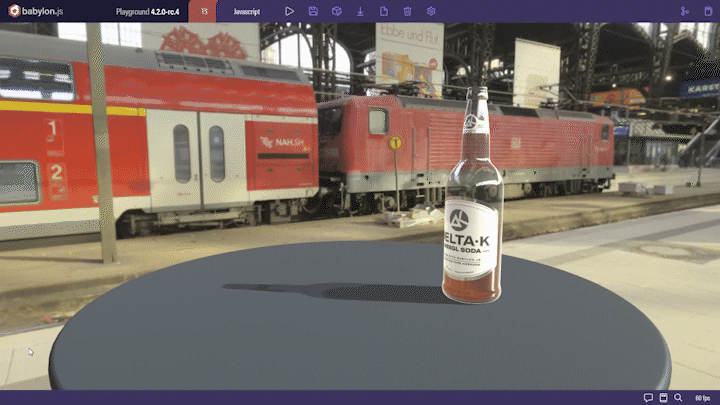Screen dimensions: 720x405
Task: Download the playground code
Action: tap(360, 11)
